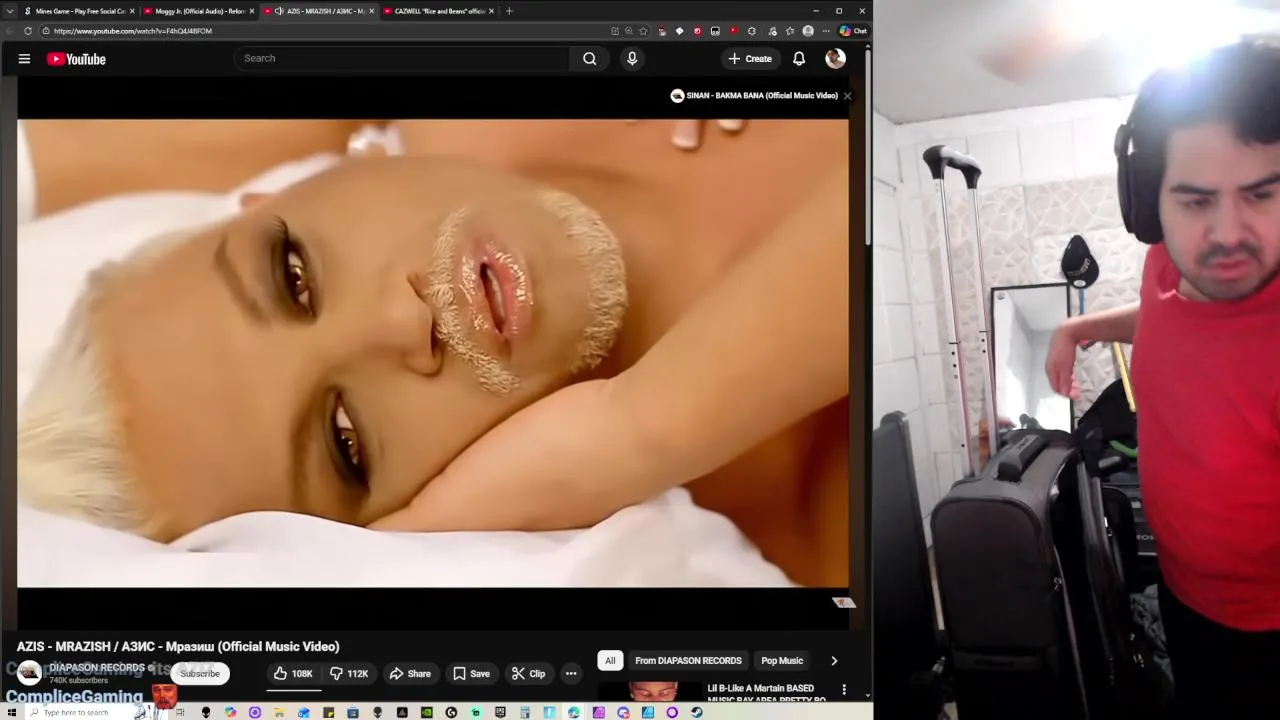Open the tab search dropdown arrow
This screenshot has height=720, width=1280.
[x=9, y=11]
